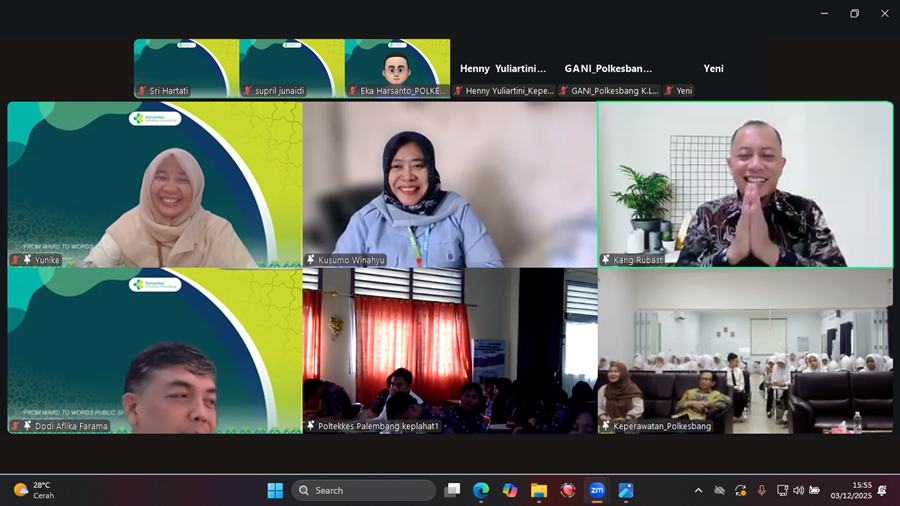This screenshot has height=506, width=900.
Task: Open the Photos app taskbar icon
Action: click(x=626, y=490)
